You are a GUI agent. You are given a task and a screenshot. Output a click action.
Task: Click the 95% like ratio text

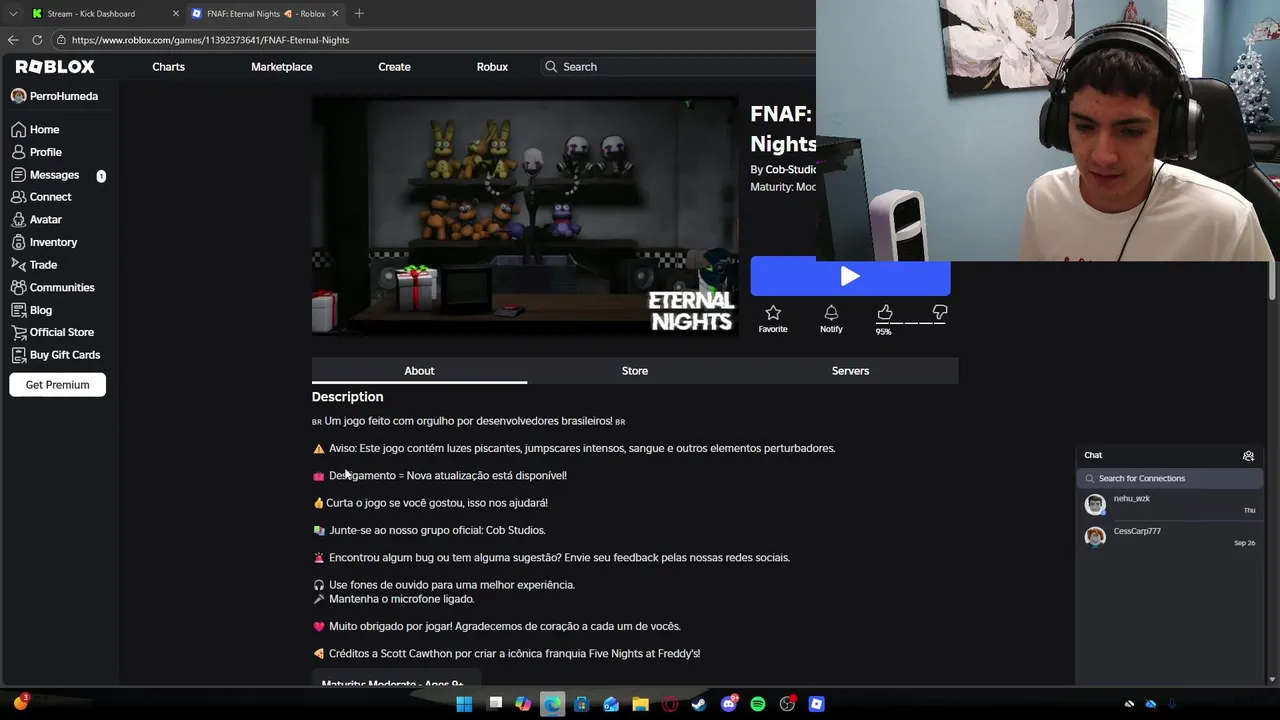click(883, 332)
